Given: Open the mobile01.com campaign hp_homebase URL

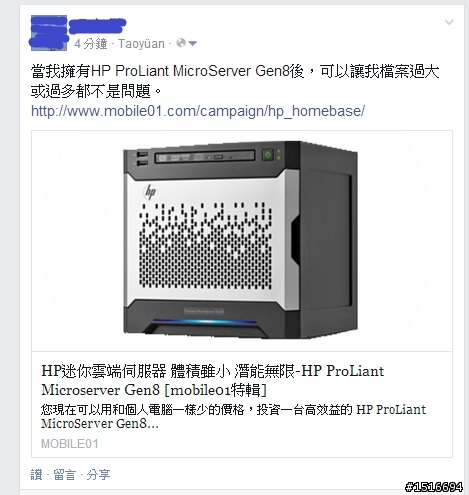Looking at the screenshot, I should coord(198,111).
